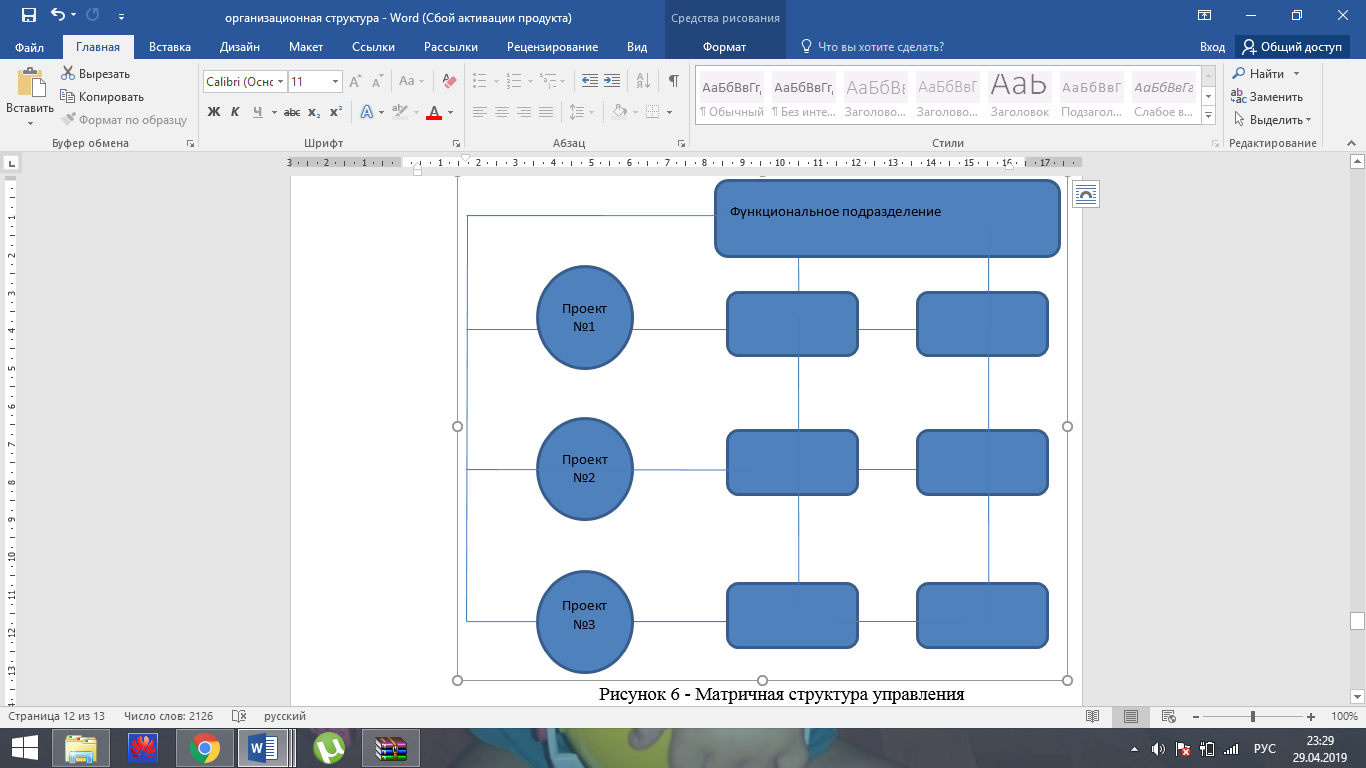The height and width of the screenshot is (768, 1366).
Task: Click the Clear formatting eraser icon
Action: 448,81
